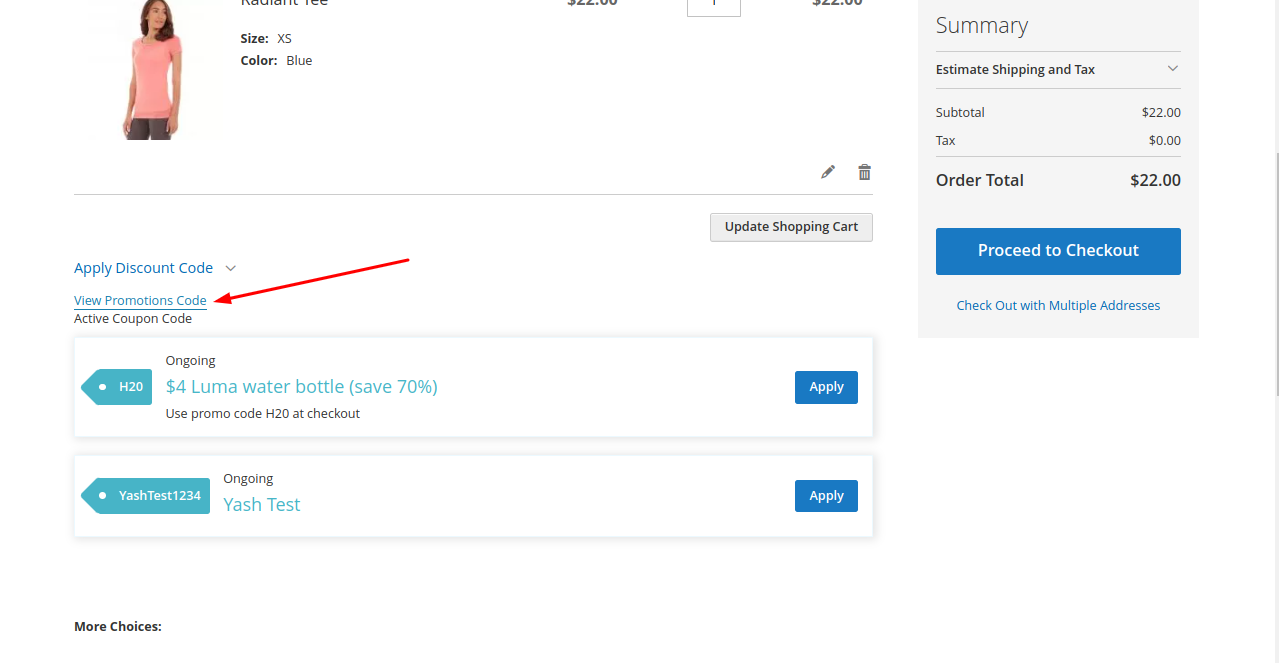Toggle the Apply Discount Code heading
Viewport: 1279px width, 663px height.
click(x=143, y=268)
